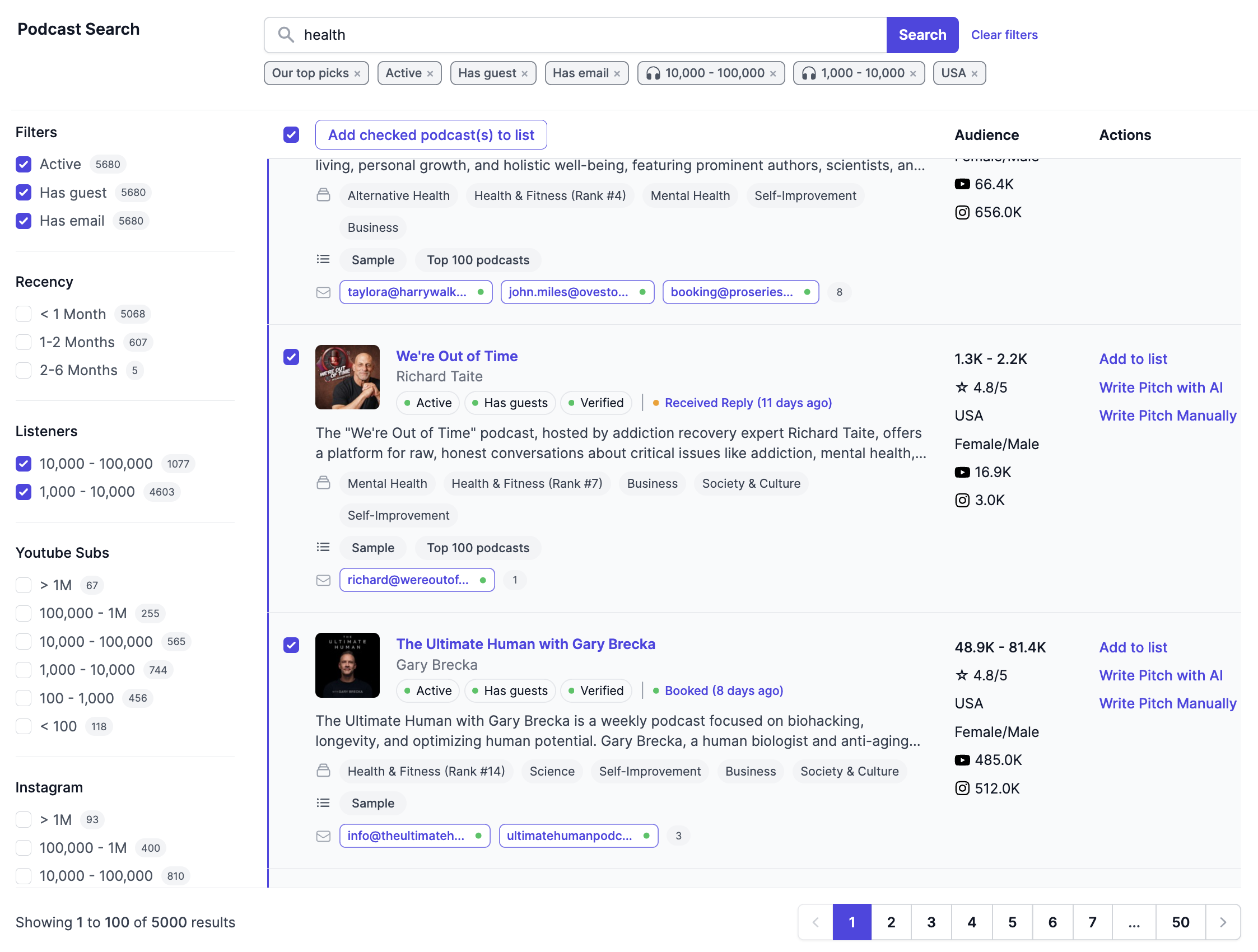Viewport: 1258px width, 952px height.
Task: Go to results page 2
Action: tap(891, 922)
